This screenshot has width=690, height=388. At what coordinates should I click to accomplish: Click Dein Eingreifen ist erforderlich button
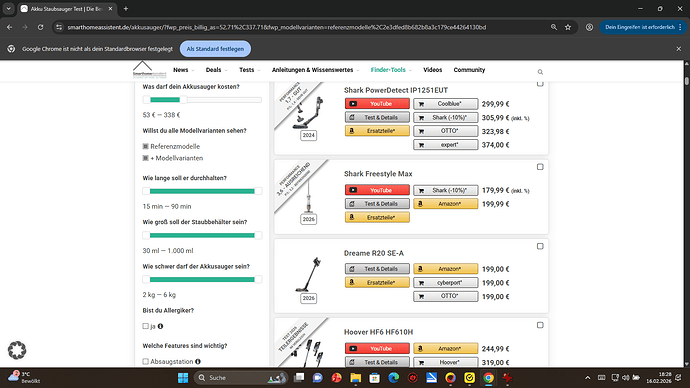pyautogui.click(x=642, y=27)
